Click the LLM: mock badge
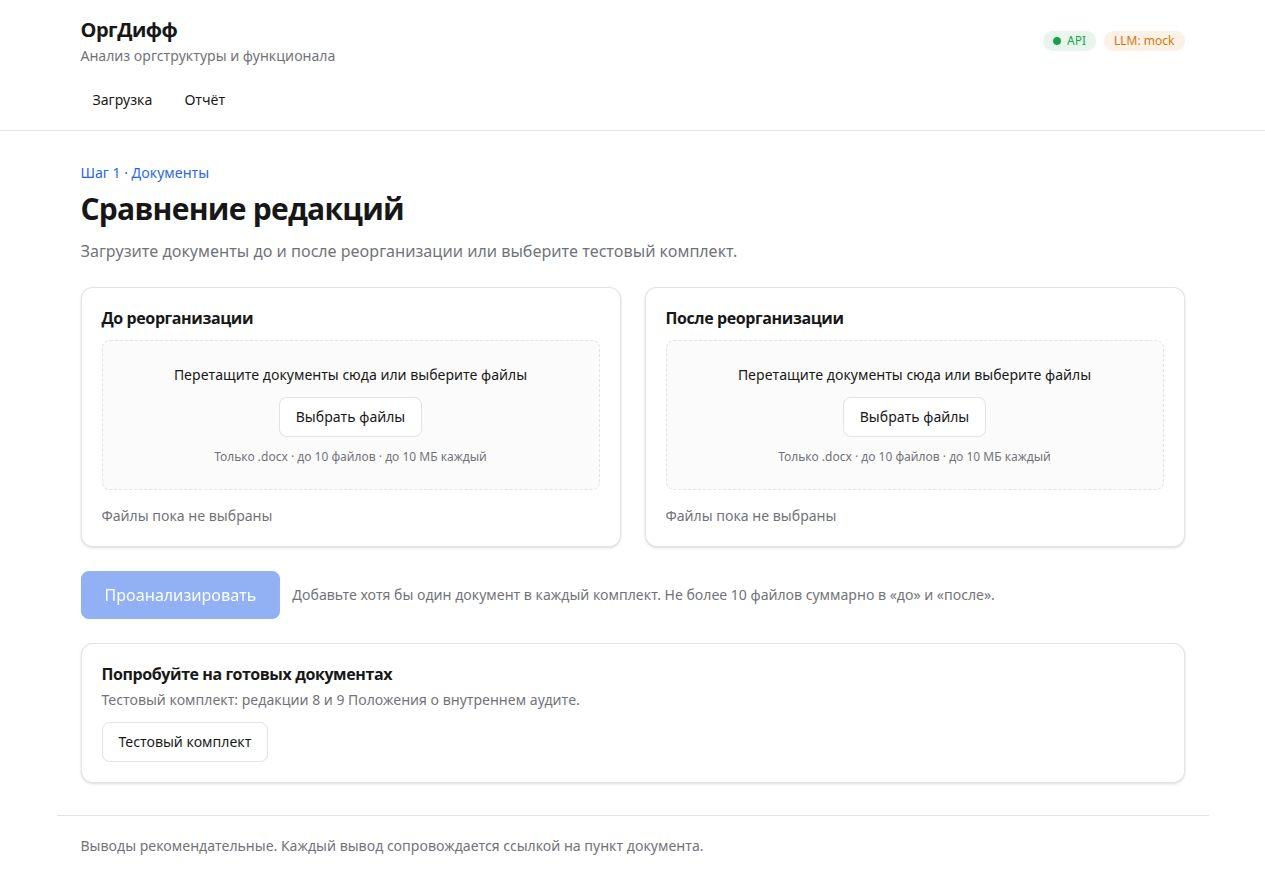 [1144, 41]
